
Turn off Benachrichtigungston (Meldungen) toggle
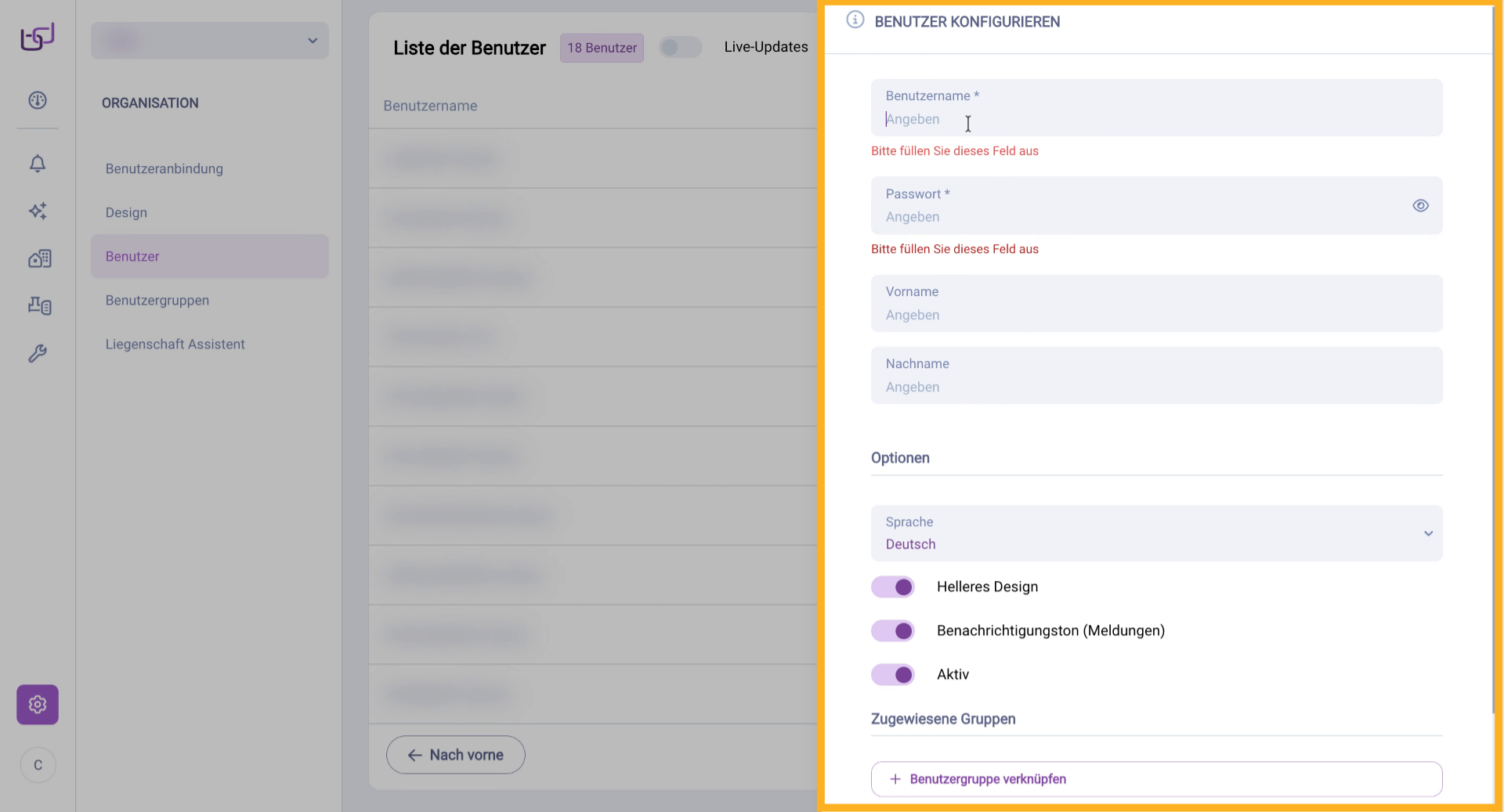pyautogui.click(x=893, y=631)
